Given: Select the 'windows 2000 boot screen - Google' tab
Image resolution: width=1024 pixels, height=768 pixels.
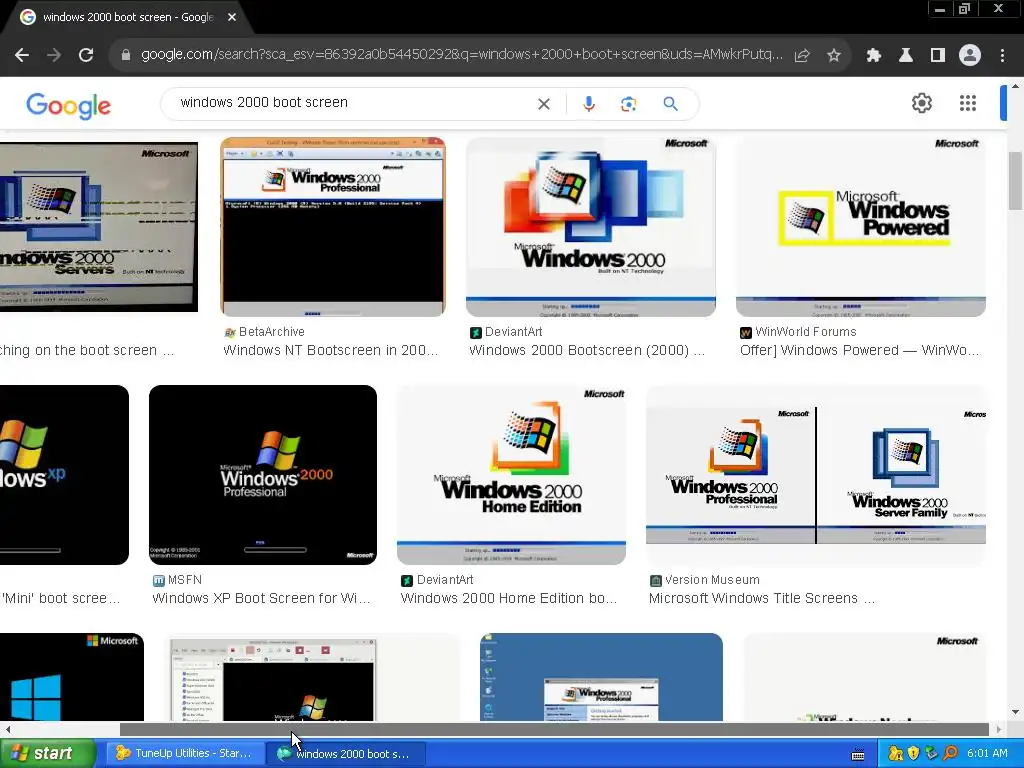Looking at the screenshot, I should [x=128, y=18].
